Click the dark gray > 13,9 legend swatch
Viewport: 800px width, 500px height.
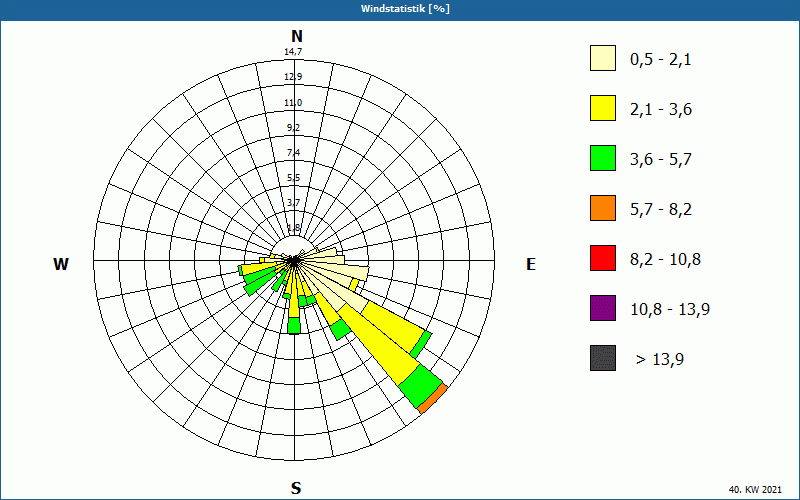603,358
